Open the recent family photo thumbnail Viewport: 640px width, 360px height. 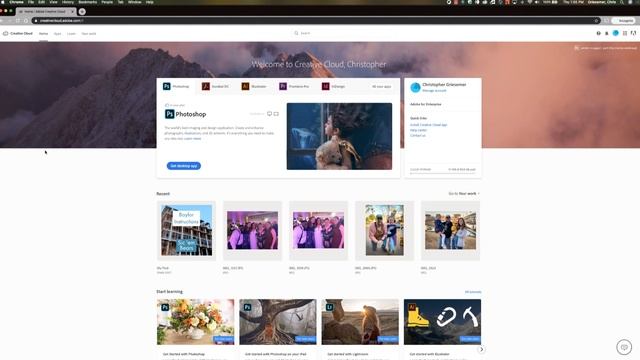450,231
